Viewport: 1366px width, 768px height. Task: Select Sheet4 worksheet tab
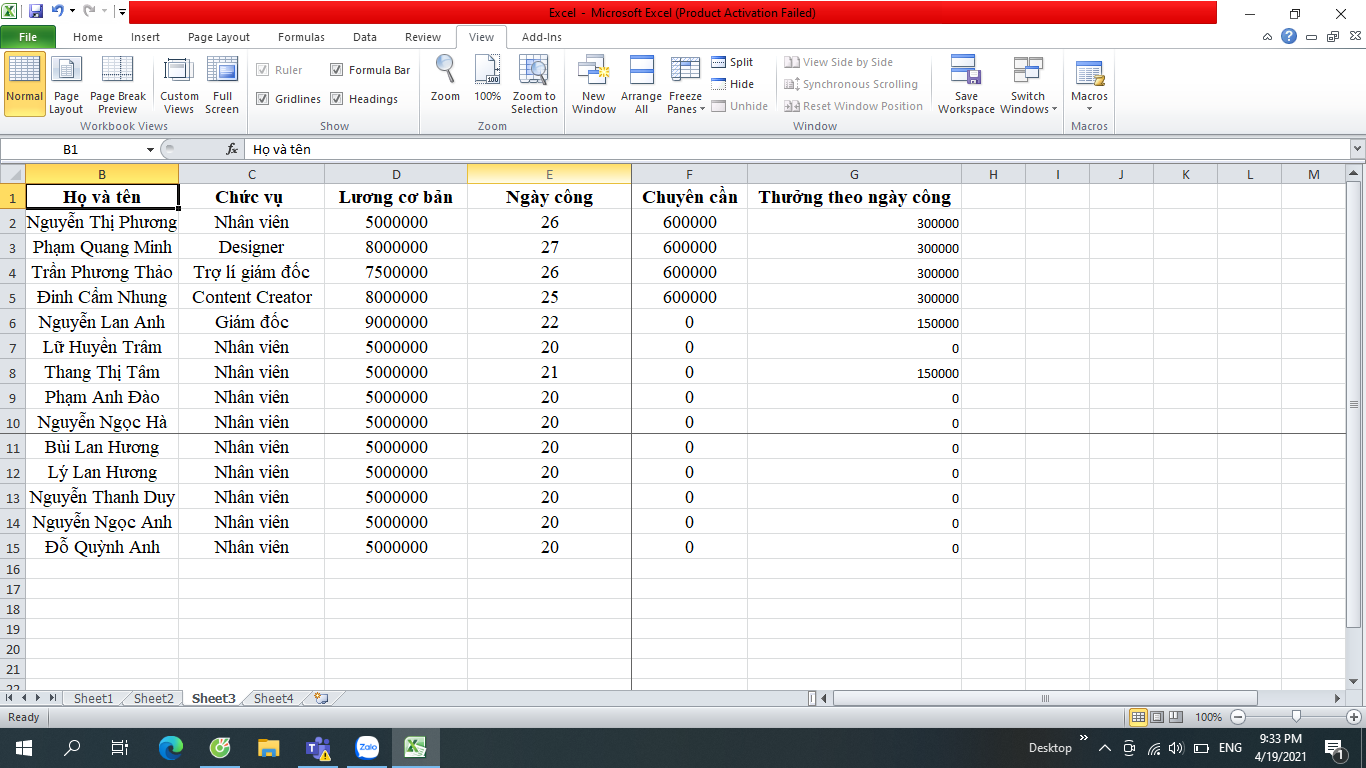[273, 698]
